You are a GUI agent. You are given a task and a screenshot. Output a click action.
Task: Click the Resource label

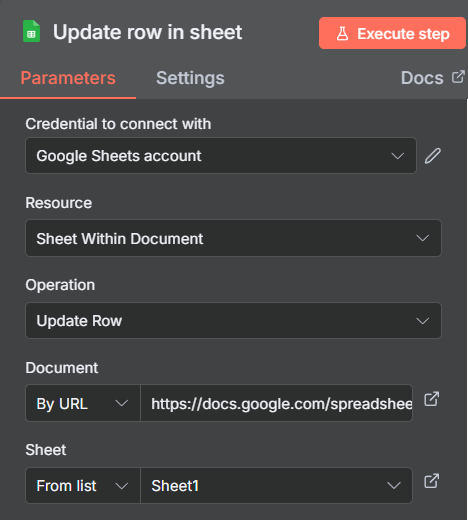(59, 203)
